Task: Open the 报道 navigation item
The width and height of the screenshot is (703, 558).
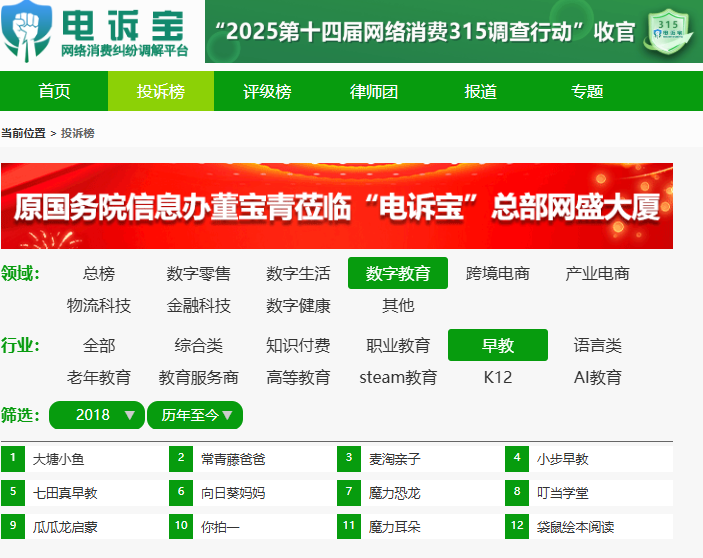Action: coord(480,91)
